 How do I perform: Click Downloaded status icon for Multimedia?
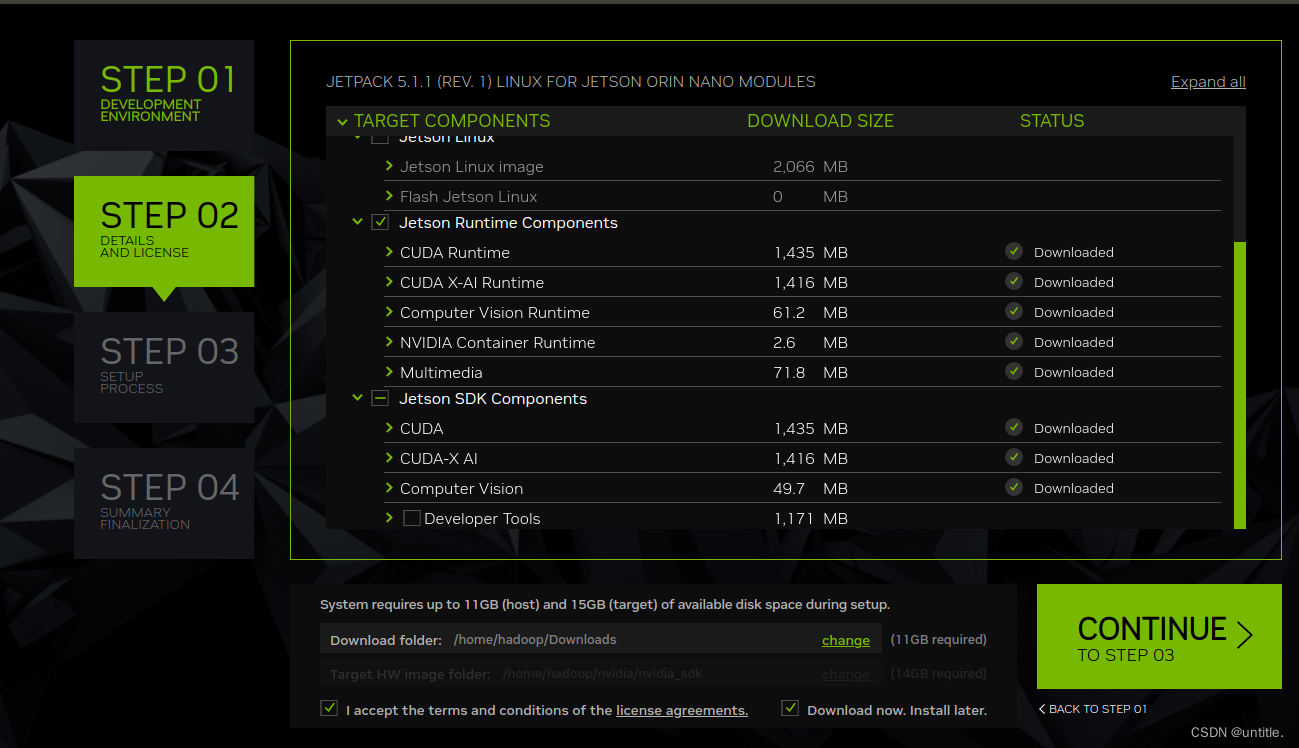tap(1014, 372)
